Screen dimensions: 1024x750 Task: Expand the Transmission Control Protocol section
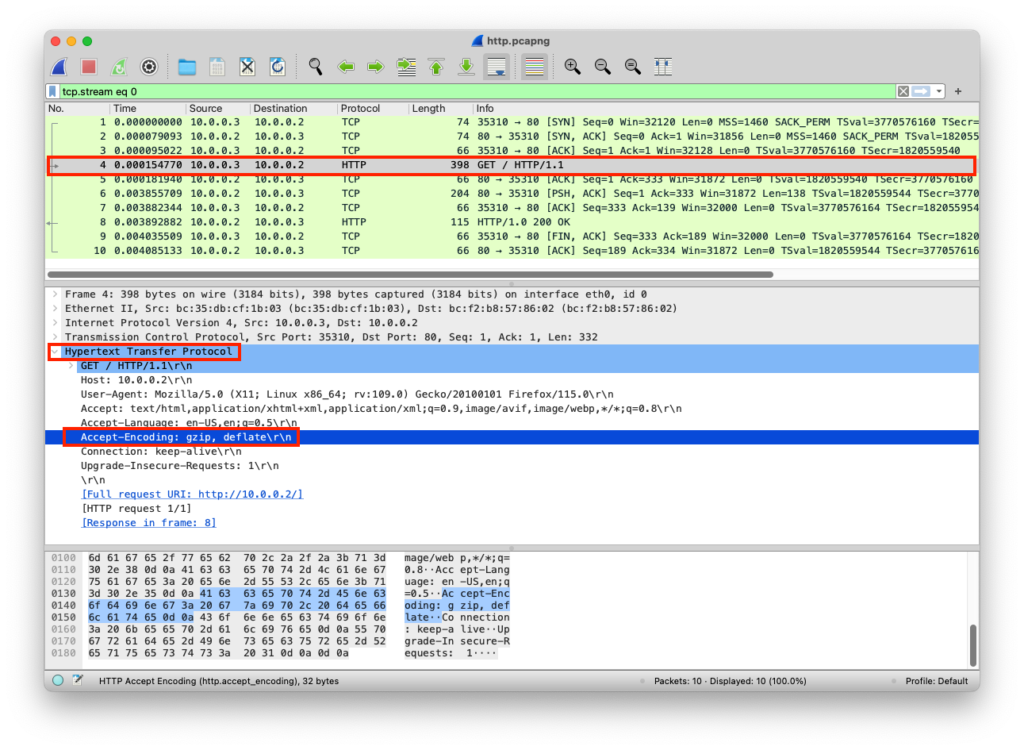[56, 337]
